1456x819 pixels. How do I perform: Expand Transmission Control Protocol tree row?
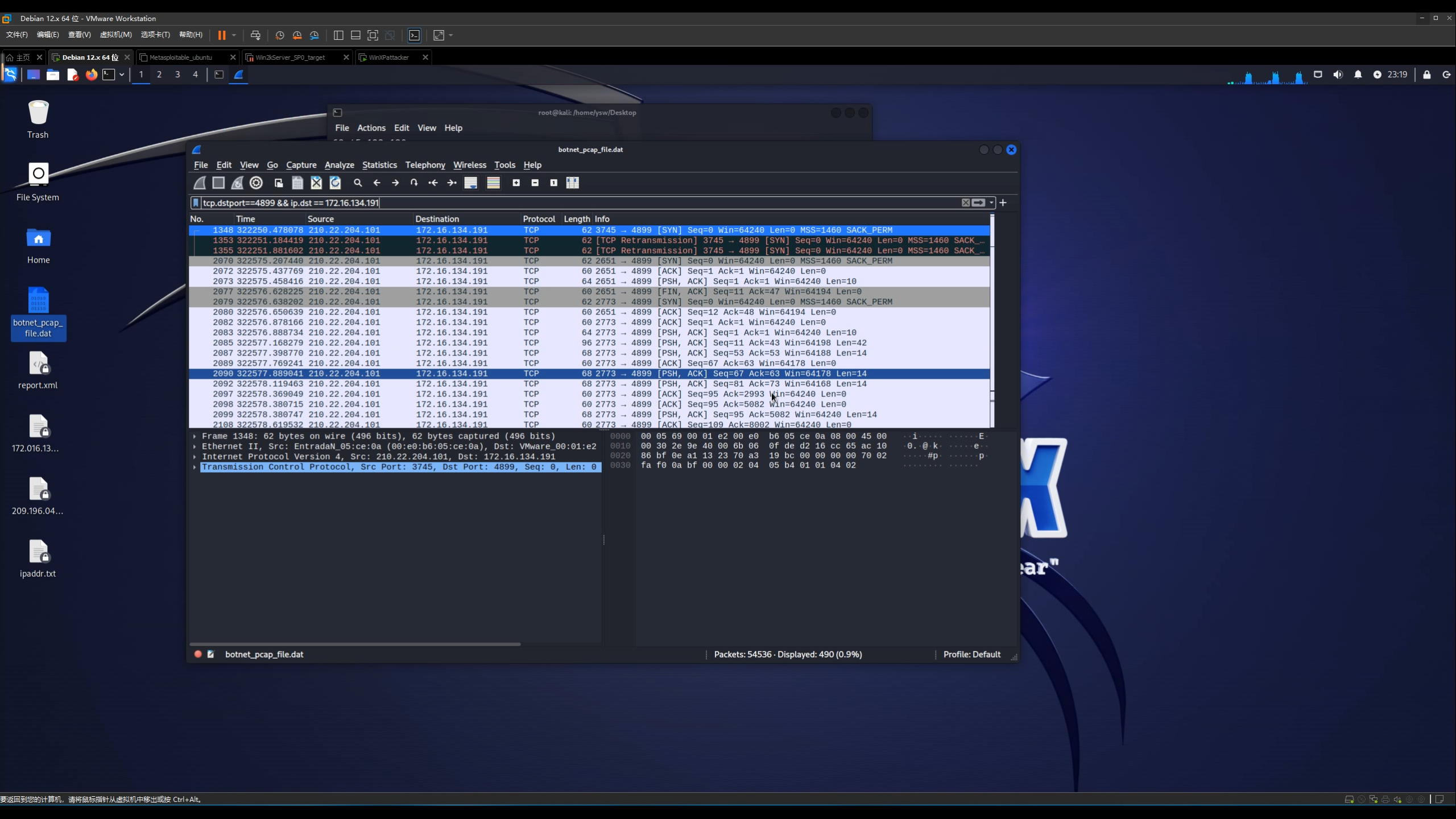[195, 467]
